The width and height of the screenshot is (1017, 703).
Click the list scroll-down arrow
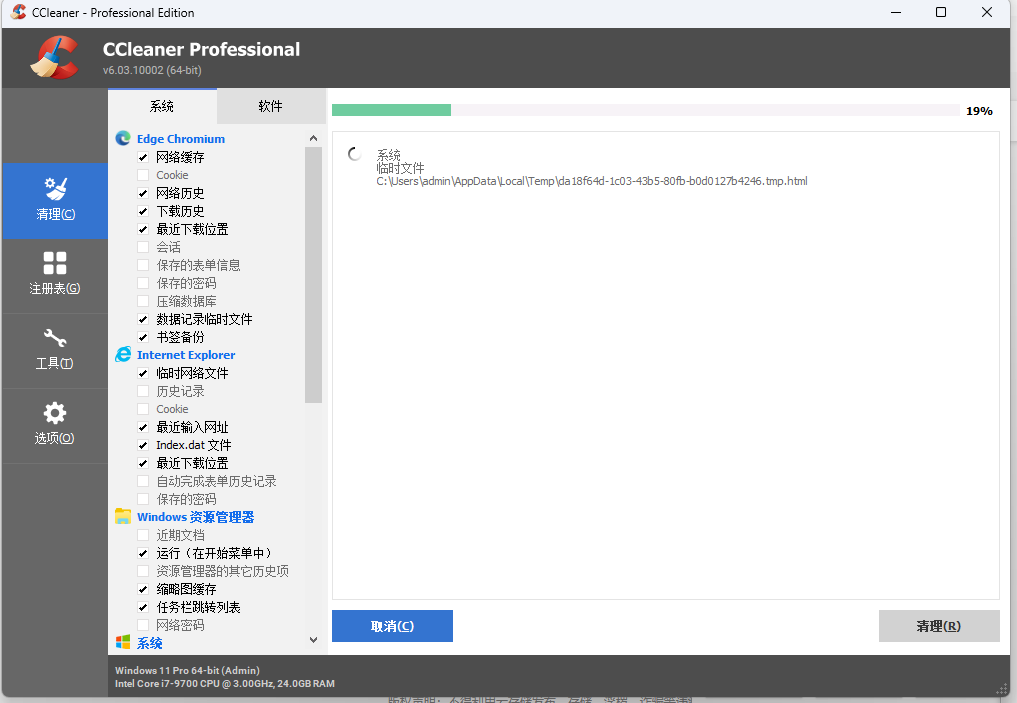pyautogui.click(x=313, y=640)
